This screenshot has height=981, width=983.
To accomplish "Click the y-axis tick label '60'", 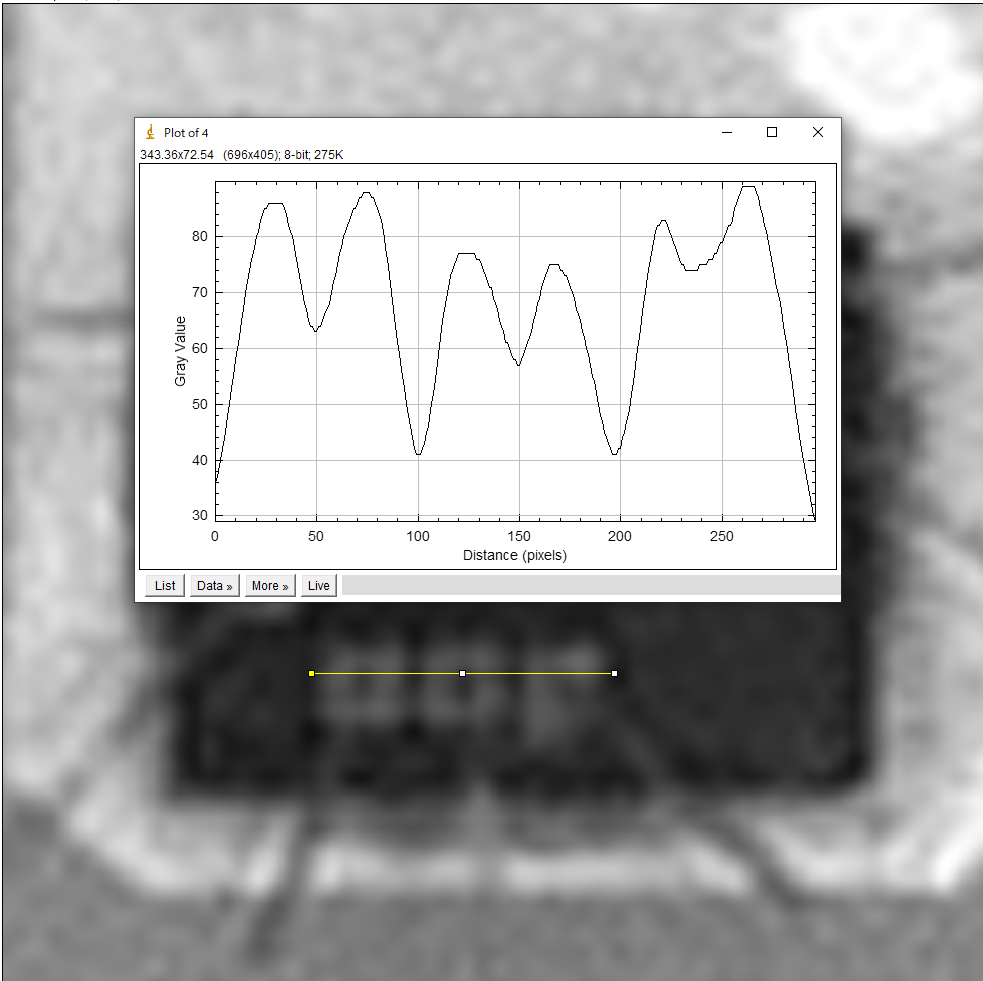I will 199,349.
